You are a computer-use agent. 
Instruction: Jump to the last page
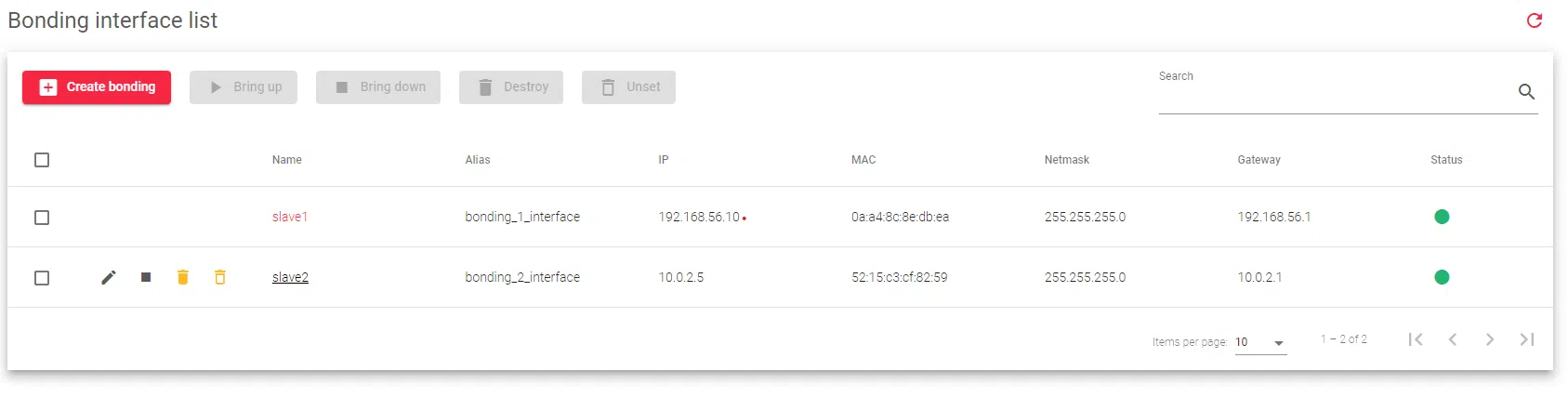click(x=1527, y=339)
